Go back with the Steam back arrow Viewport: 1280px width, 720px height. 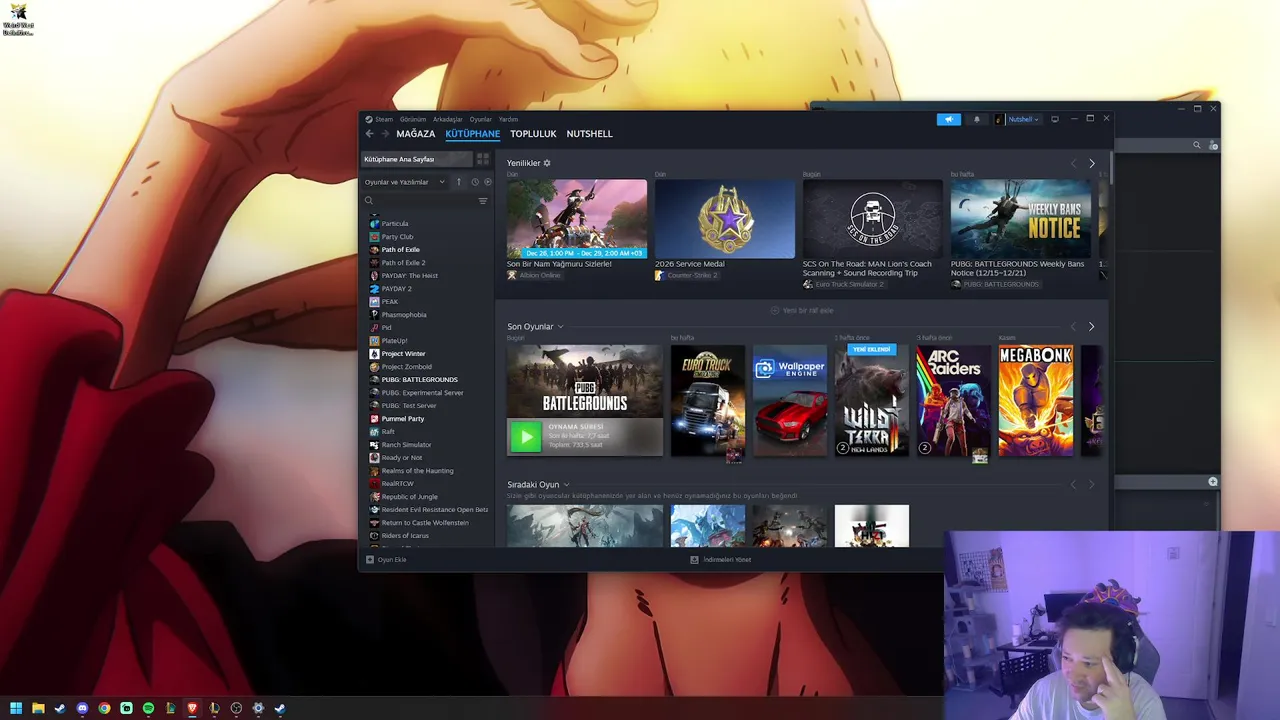coord(369,134)
